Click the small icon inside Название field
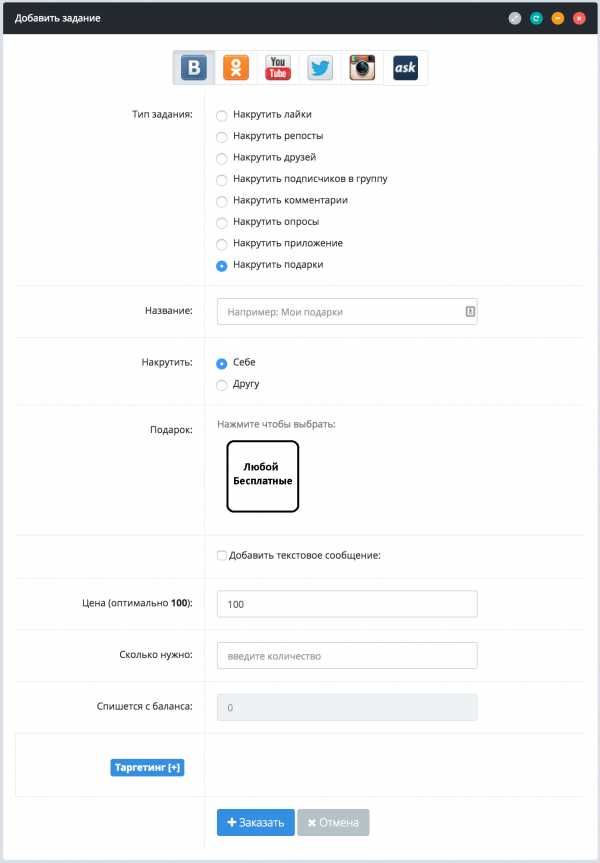The image size is (600, 863). click(470, 312)
